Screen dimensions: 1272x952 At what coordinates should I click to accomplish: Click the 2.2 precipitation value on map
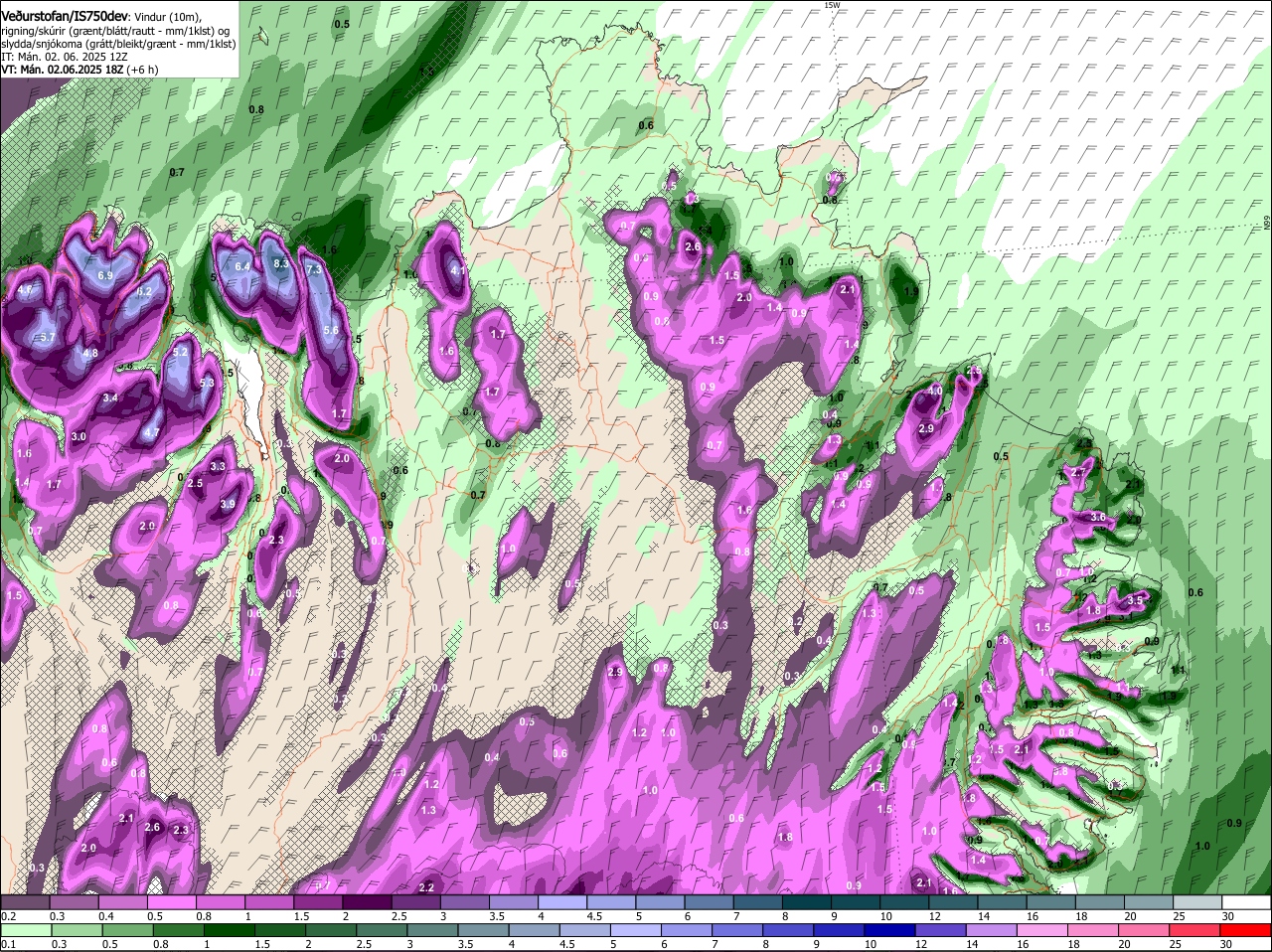(427, 887)
